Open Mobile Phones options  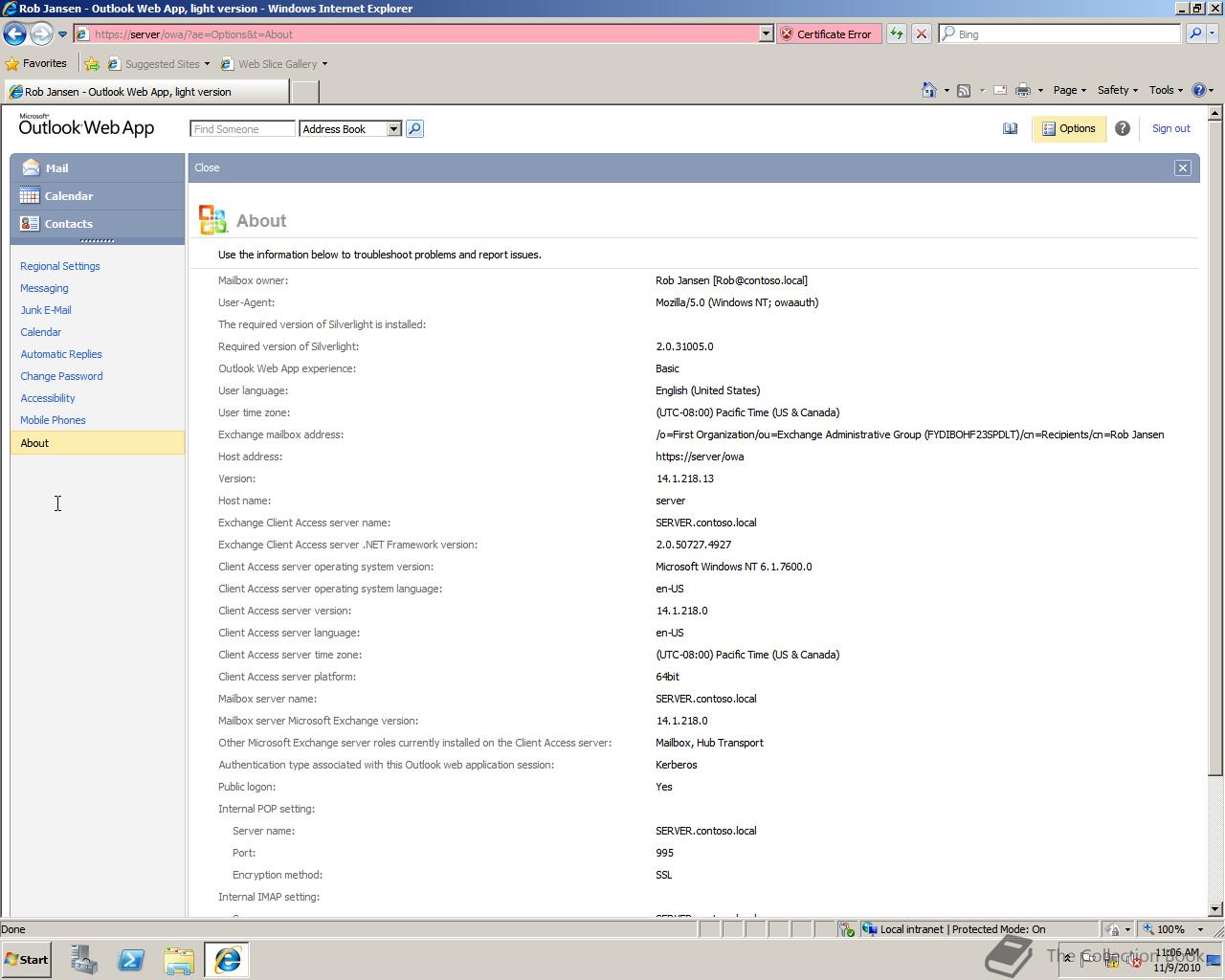(x=53, y=420)
